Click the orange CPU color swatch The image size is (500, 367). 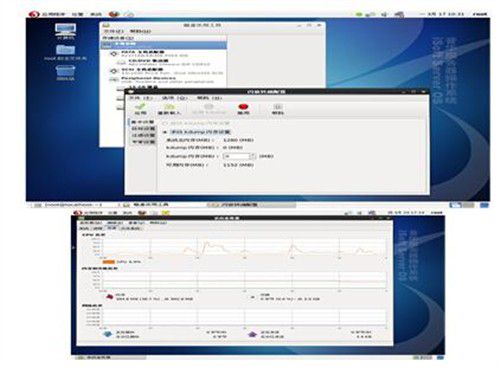point(109,262)
